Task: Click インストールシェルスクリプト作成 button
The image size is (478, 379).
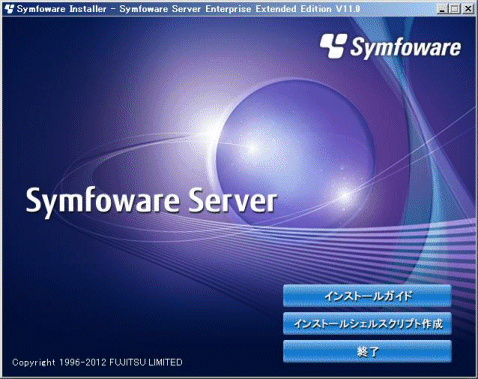Action: click(367, 324)
